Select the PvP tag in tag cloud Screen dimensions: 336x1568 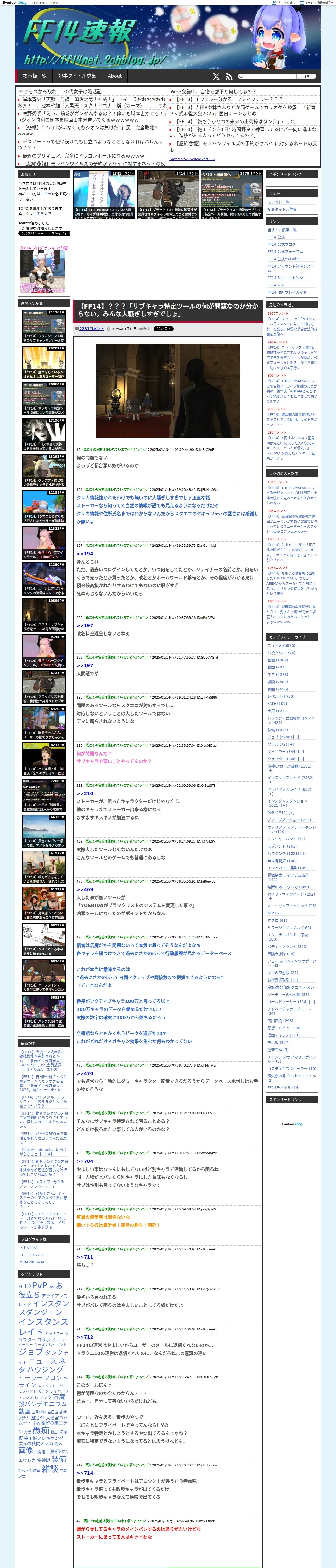pyautogui.click(x=39, y=1285)
